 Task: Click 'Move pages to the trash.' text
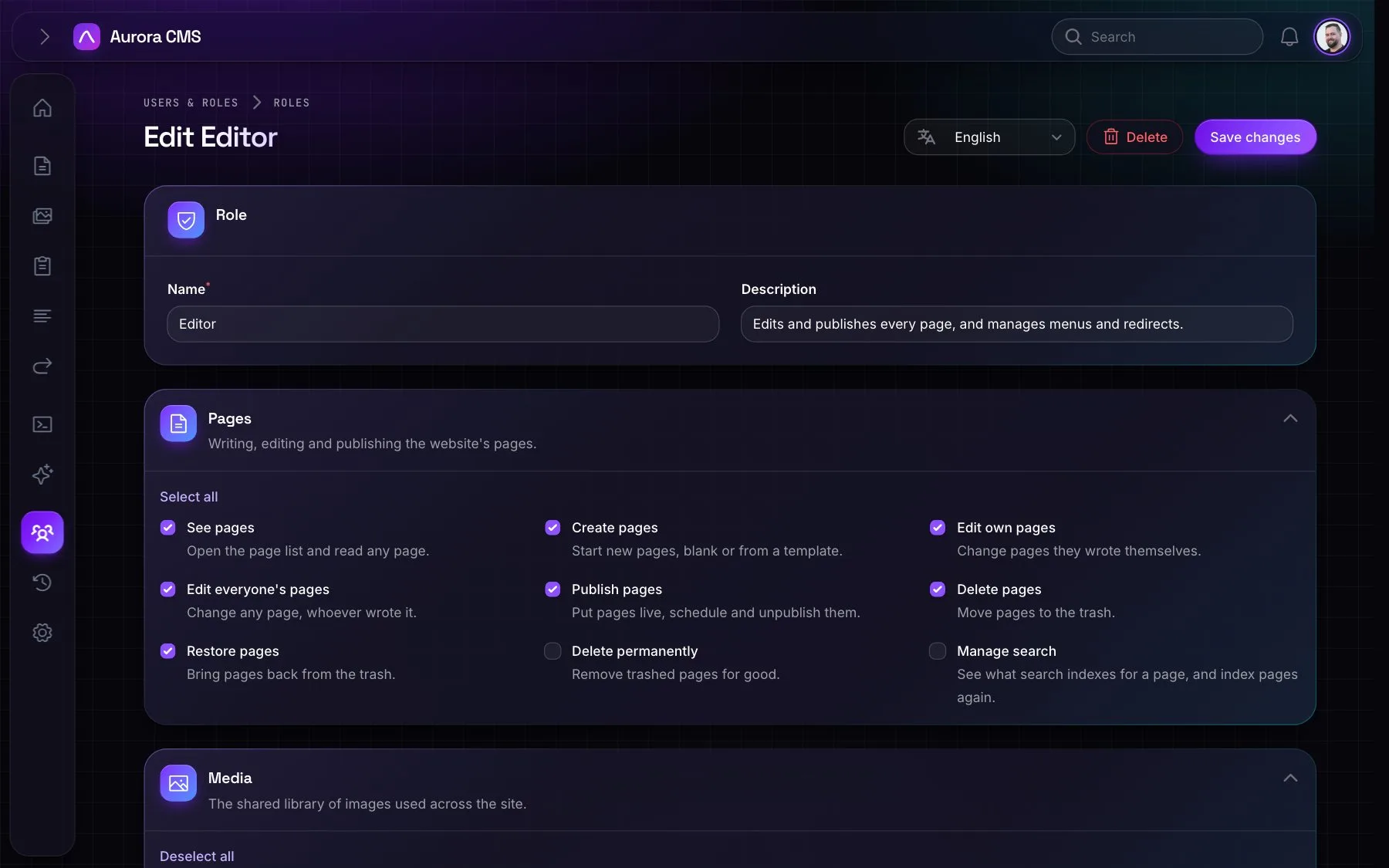coord(1036,613)
